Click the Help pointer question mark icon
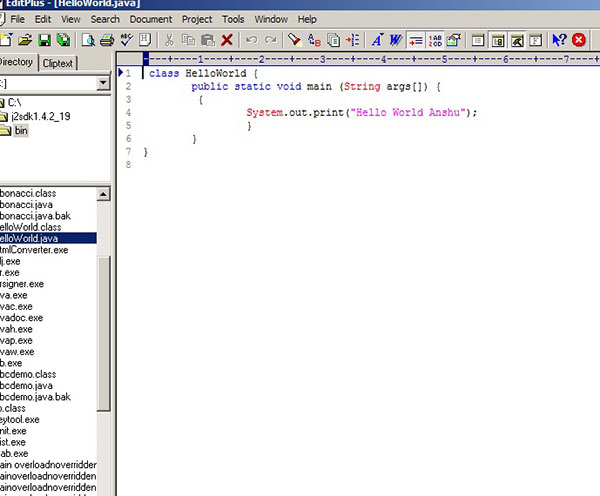Viewport: 600px width, 496px height. click(x=559, y=40)
